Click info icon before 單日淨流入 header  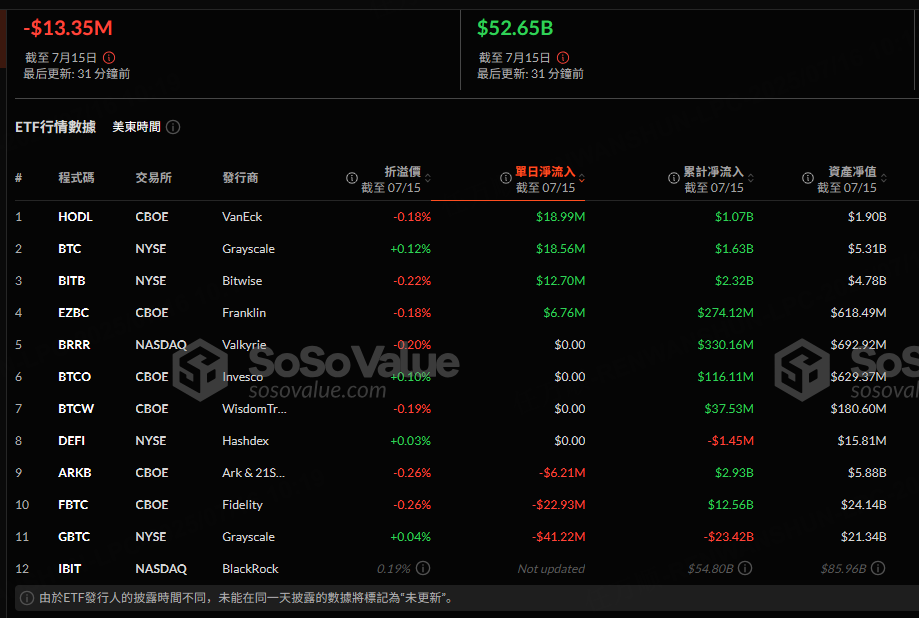pyautogui.click(x=505, y=178)
